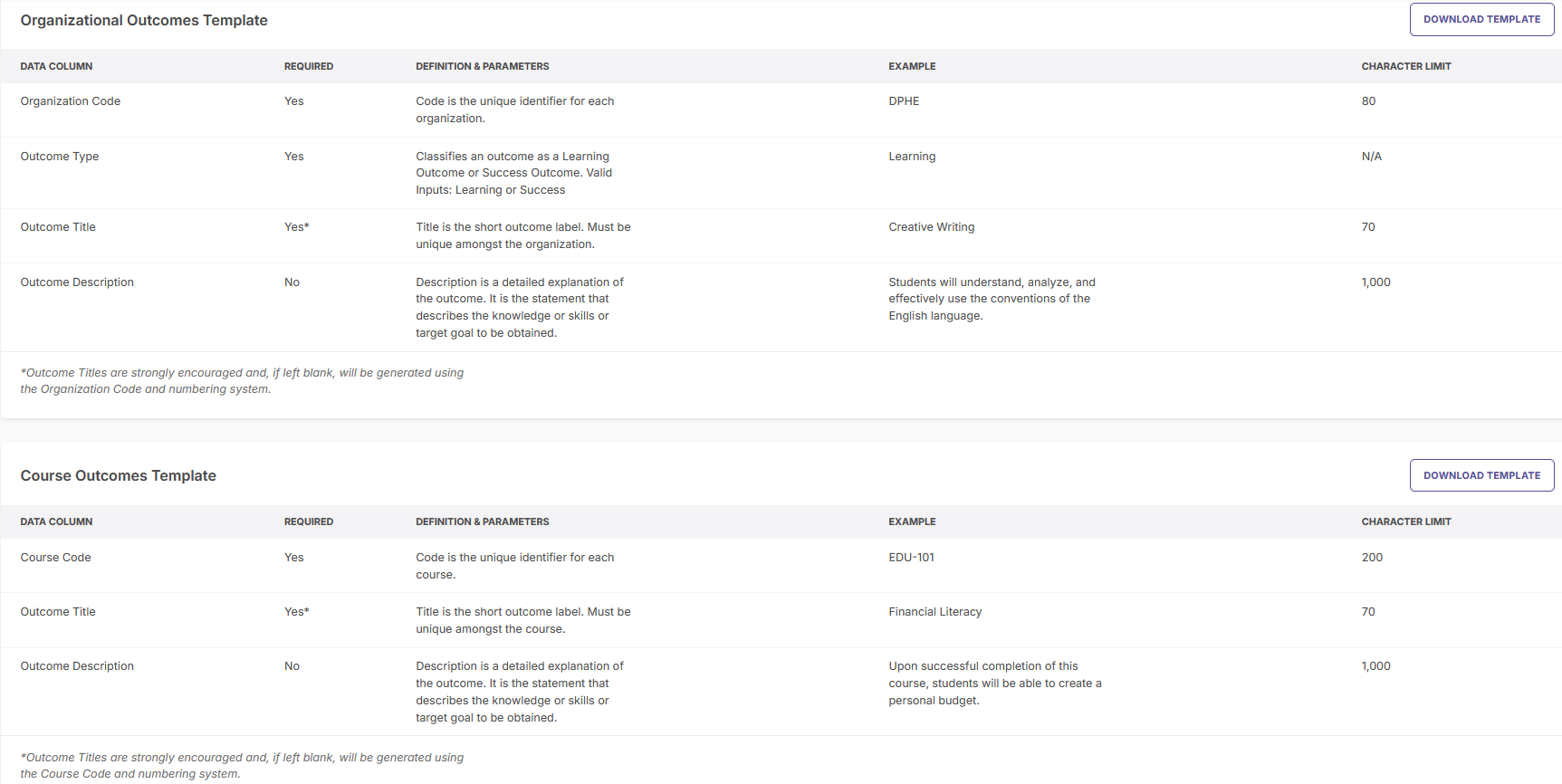Click the Organizational Outcomes Template heading
Screen dimensions: 1562x784
click(x=144, y=20)
